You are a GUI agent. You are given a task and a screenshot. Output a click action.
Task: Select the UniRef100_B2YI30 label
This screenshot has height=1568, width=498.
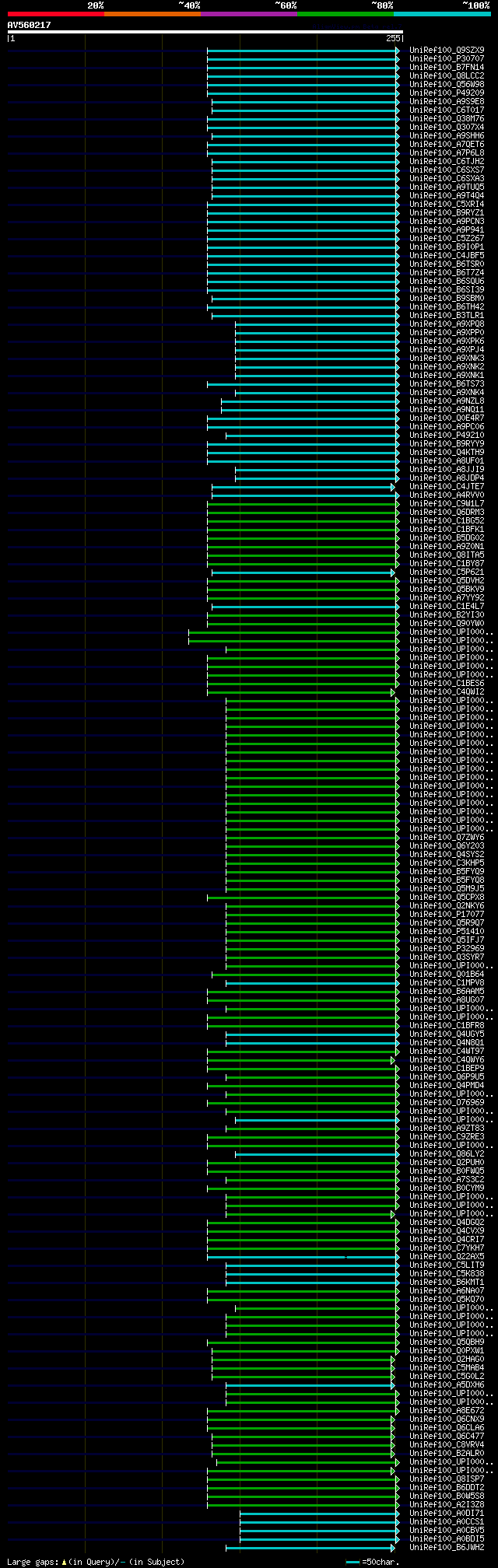coord(447,614)
